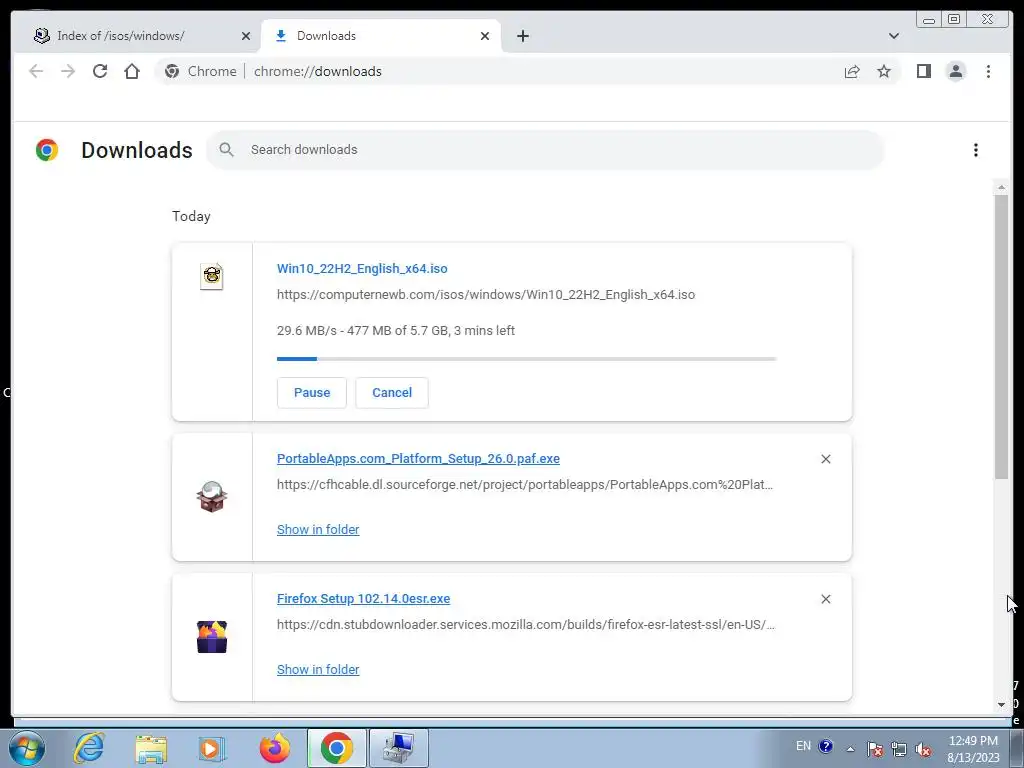
Task: Open Firefox Setup 102.14.0esr.exe link
Action: click(x=363, y=598)
